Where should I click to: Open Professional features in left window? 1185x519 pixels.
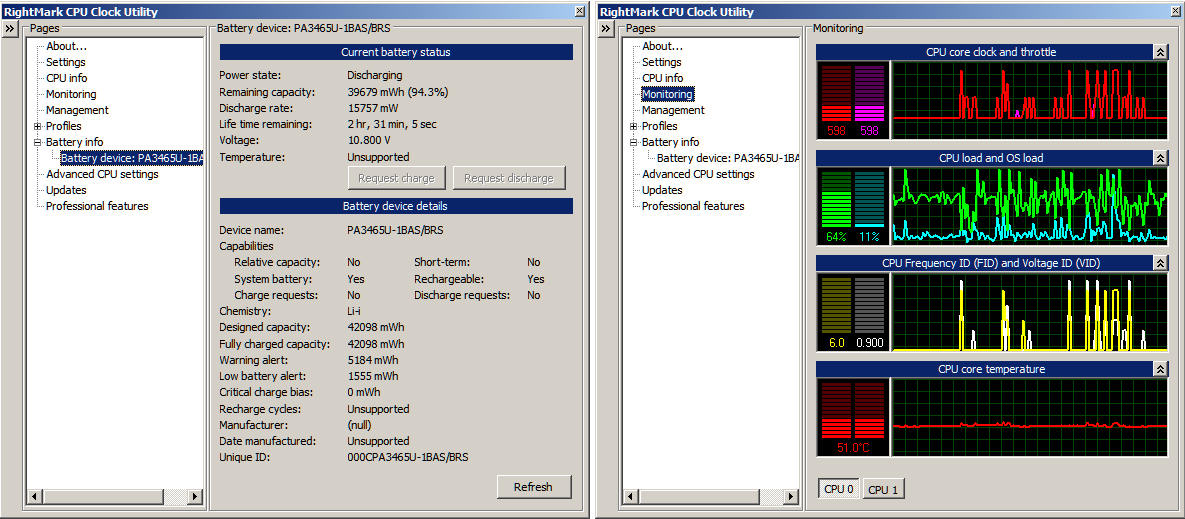(x=97, y=206)
